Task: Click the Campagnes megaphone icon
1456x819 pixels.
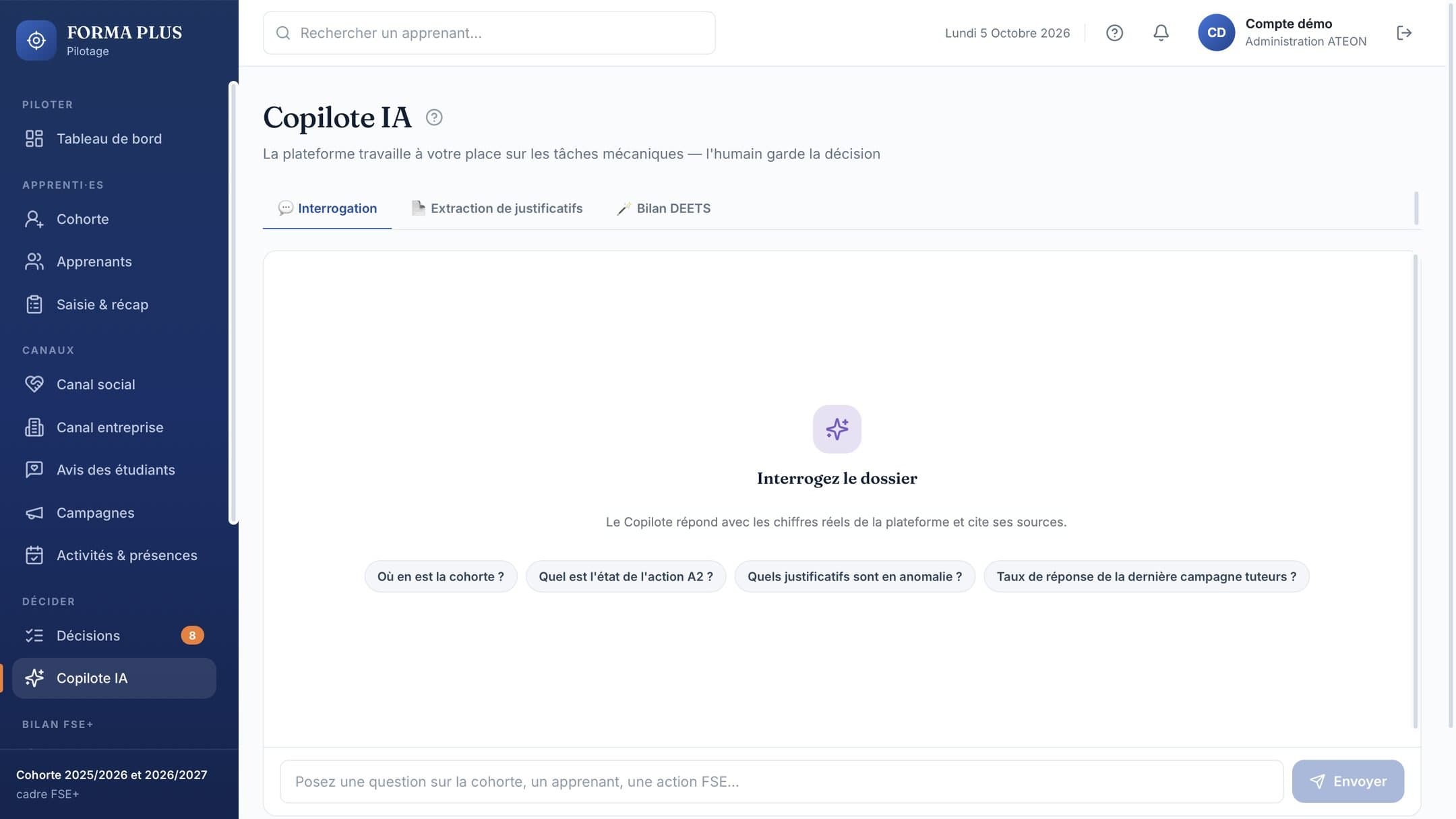Action: point(34,513)
